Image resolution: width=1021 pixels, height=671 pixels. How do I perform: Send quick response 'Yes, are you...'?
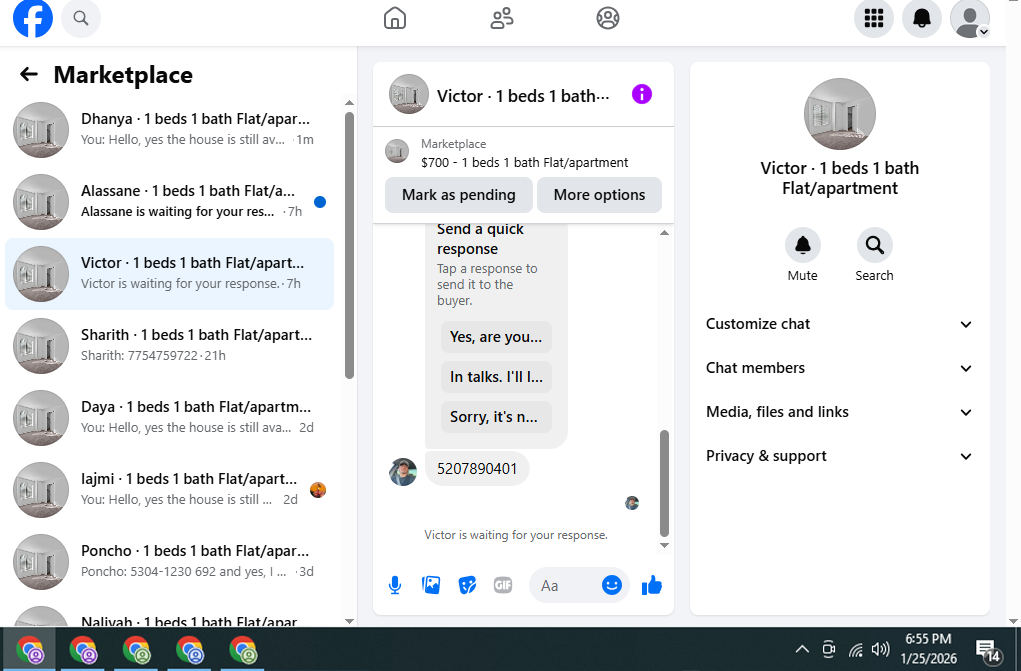tap(496, 337)
